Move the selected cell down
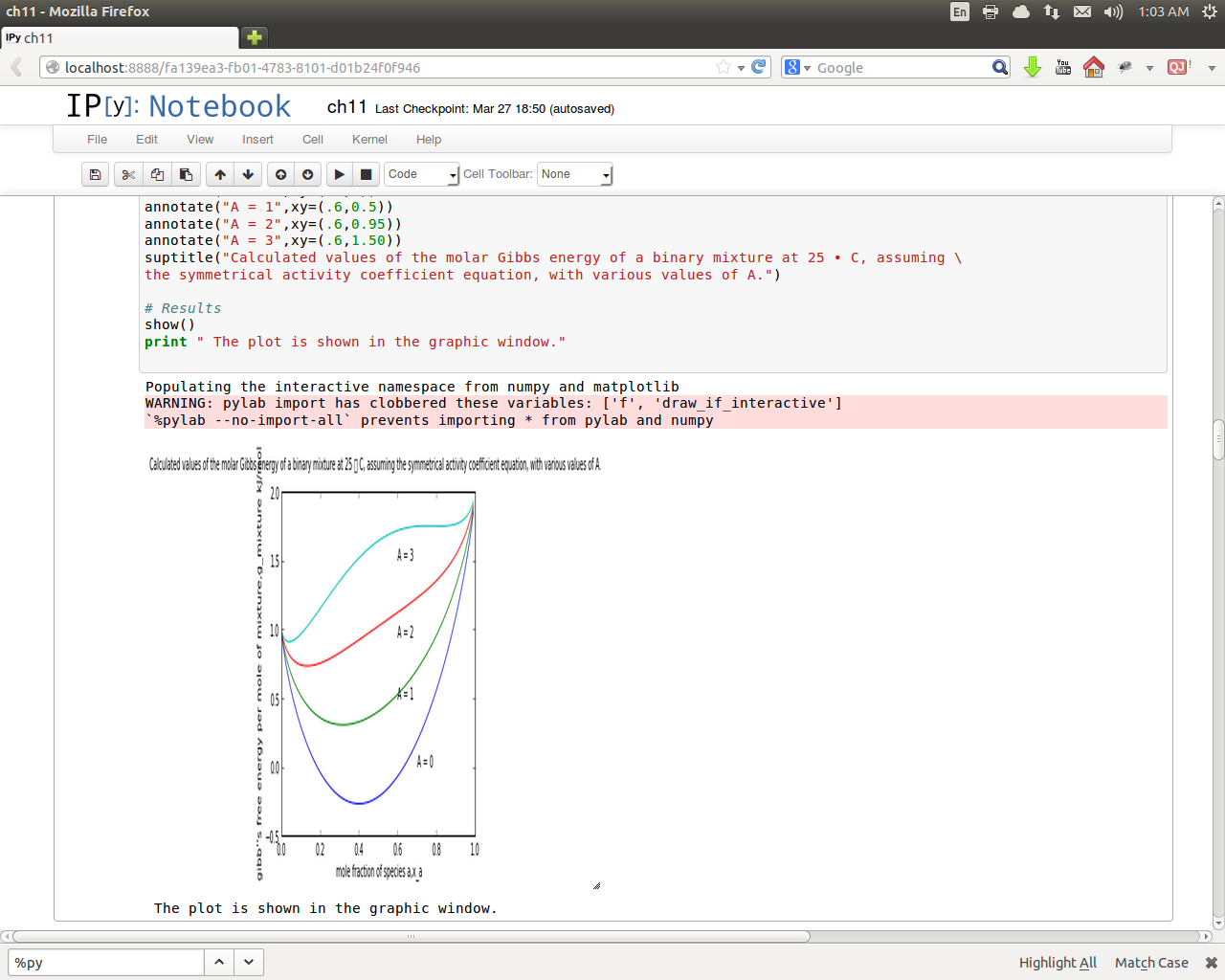 (x=248, y=174)
